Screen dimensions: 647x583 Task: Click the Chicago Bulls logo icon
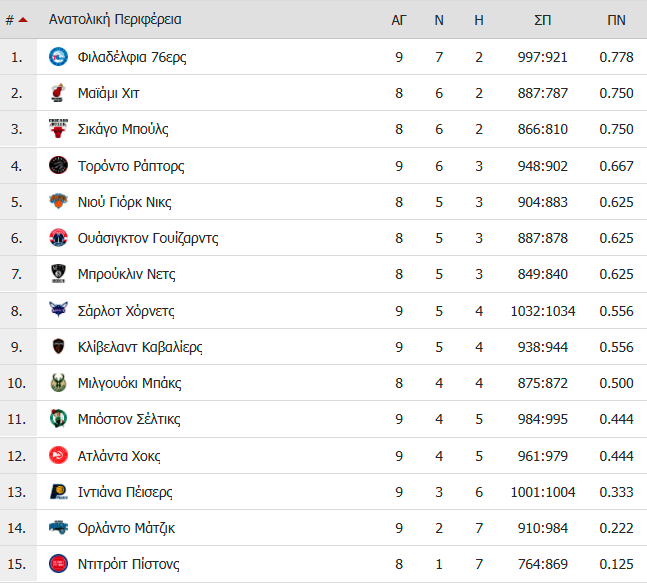pyautogui.click(x=58, y=129)
